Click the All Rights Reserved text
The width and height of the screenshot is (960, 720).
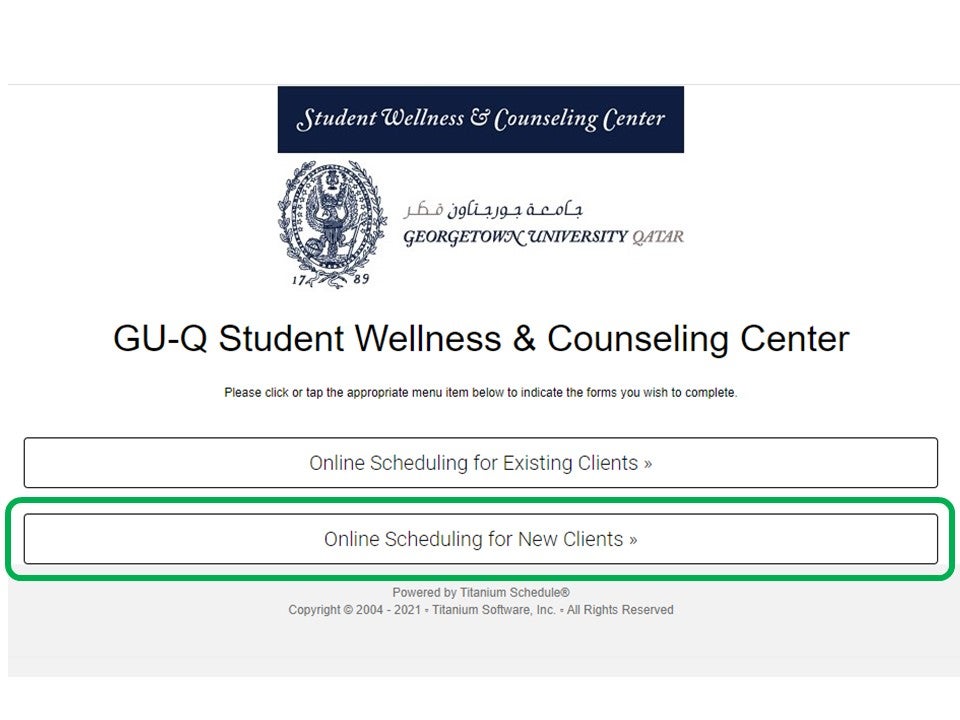coord(620,610)
